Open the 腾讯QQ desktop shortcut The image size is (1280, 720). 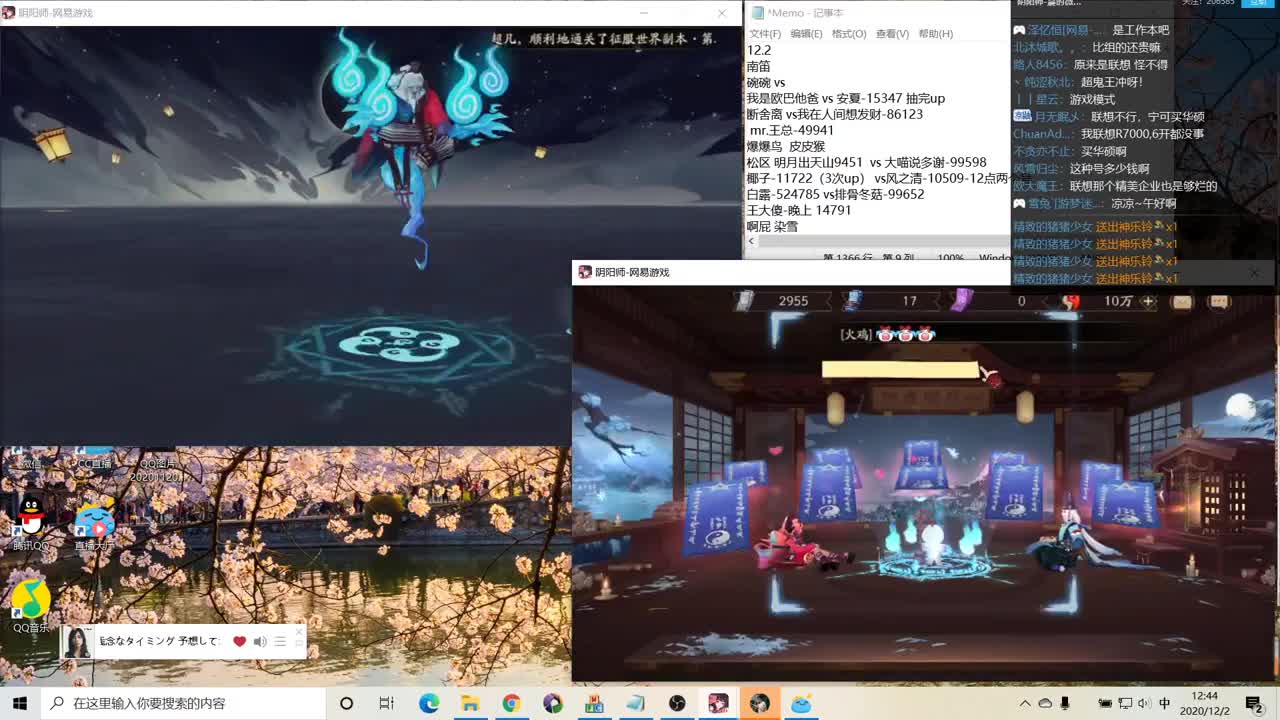tap(31, 523)
